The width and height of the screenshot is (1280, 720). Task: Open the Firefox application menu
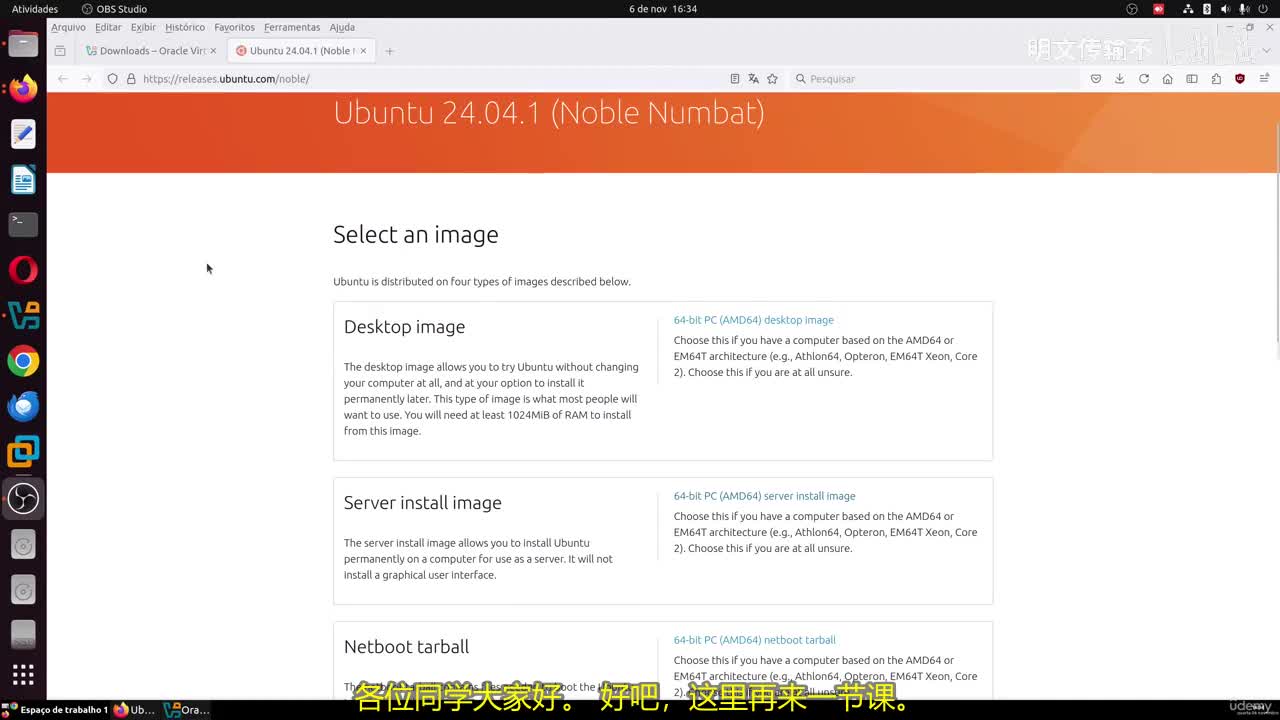point(1265,79)
